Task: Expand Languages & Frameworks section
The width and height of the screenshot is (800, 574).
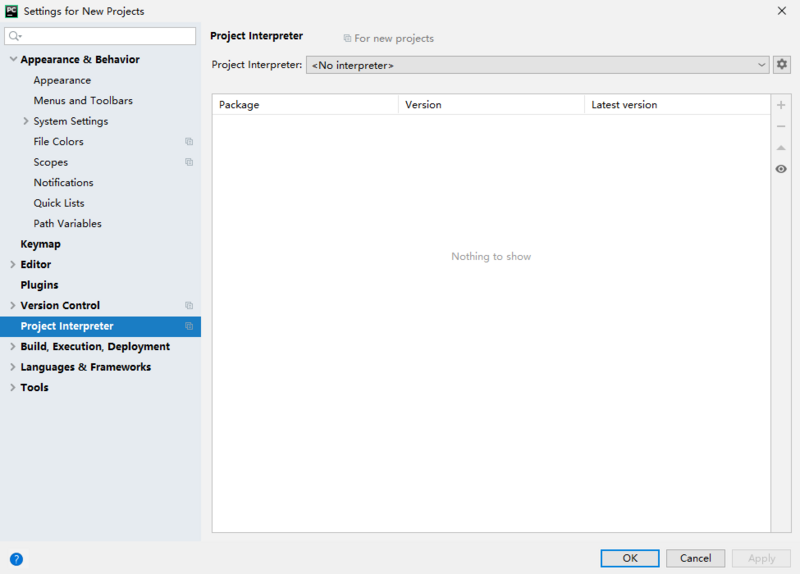Action: click(13, 367)
